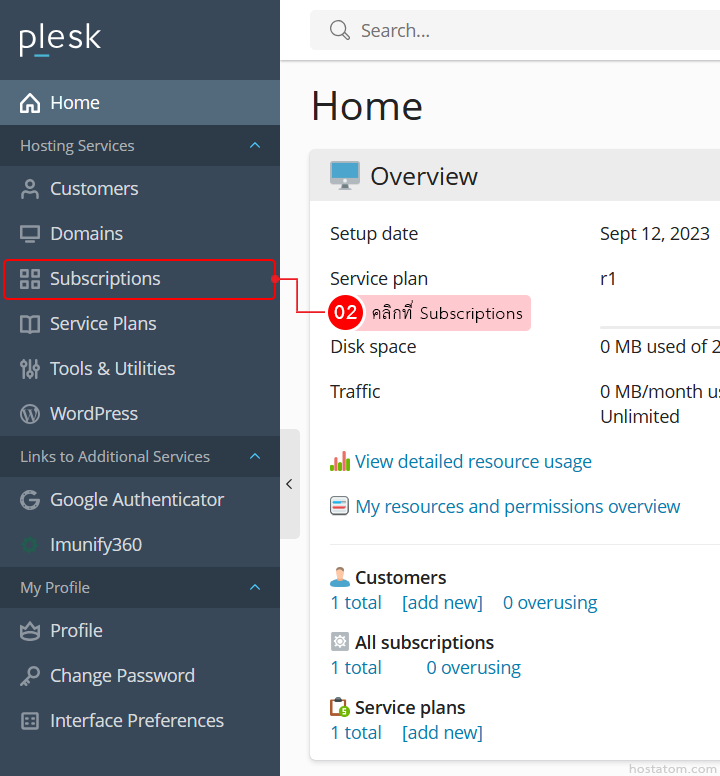Click the Tools & Utilities sliders icon
720x776 pixels.
30,369
